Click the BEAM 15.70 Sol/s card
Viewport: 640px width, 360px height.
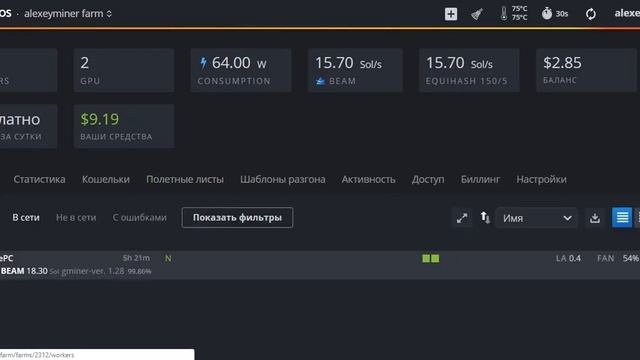pos(355,70)
